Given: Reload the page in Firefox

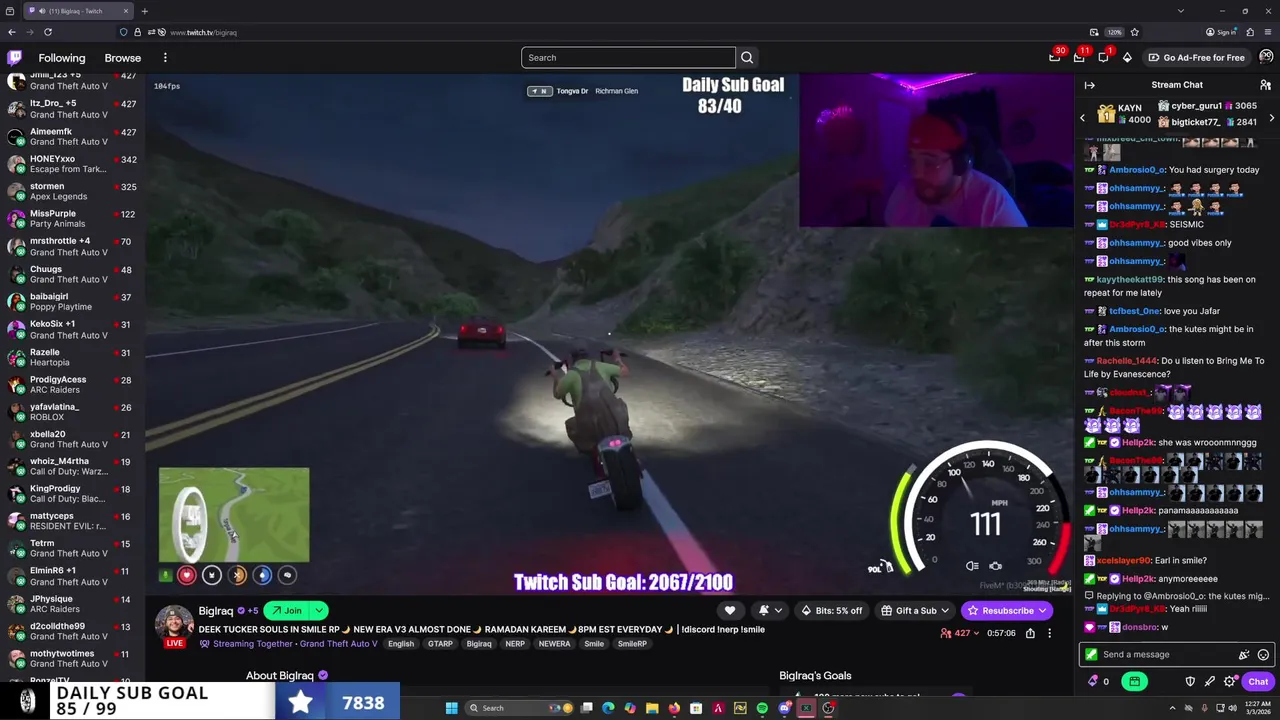Looking at the screenshot, I should pos(47,32).
